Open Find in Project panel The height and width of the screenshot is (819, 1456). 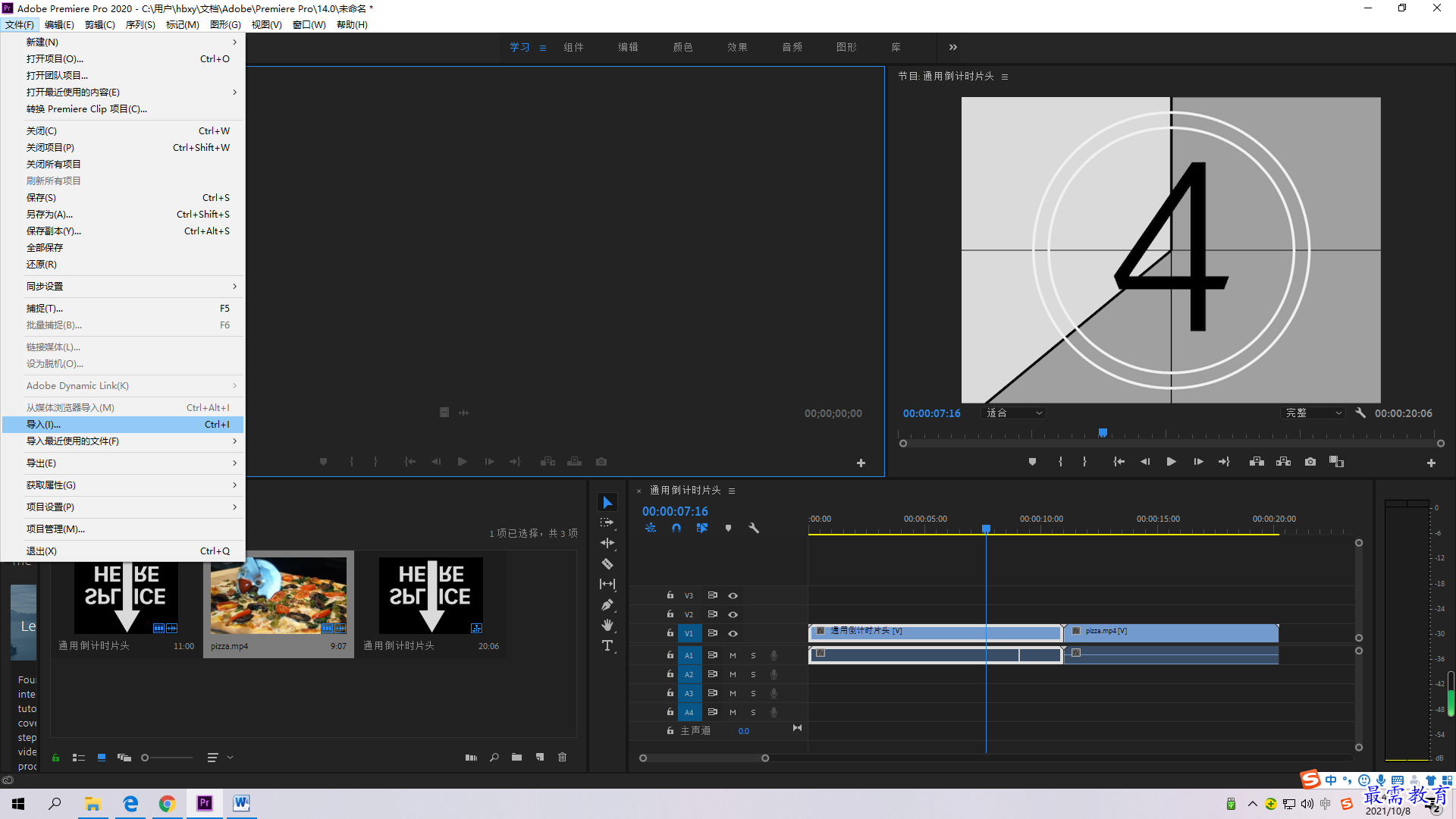494,757
